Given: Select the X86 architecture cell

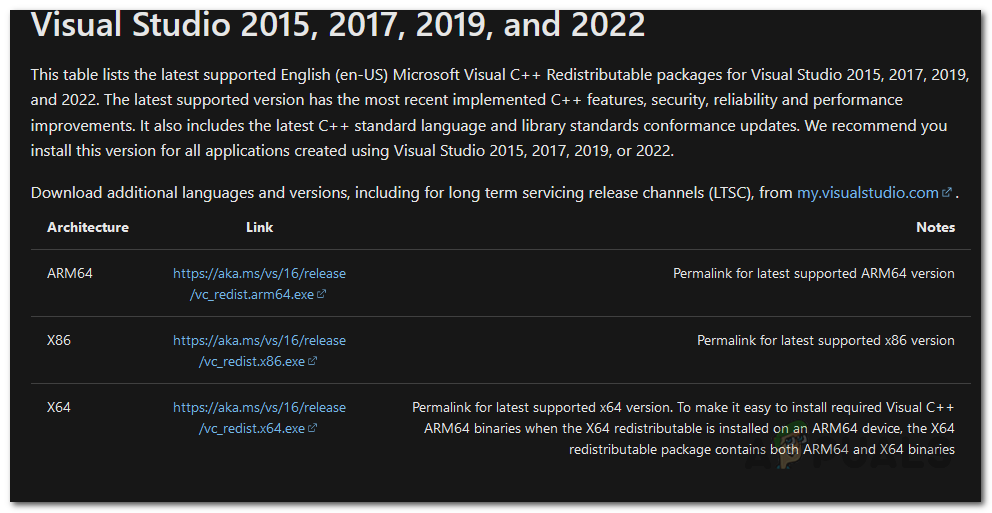Looking at the screenshot, I should pos(59,340).
